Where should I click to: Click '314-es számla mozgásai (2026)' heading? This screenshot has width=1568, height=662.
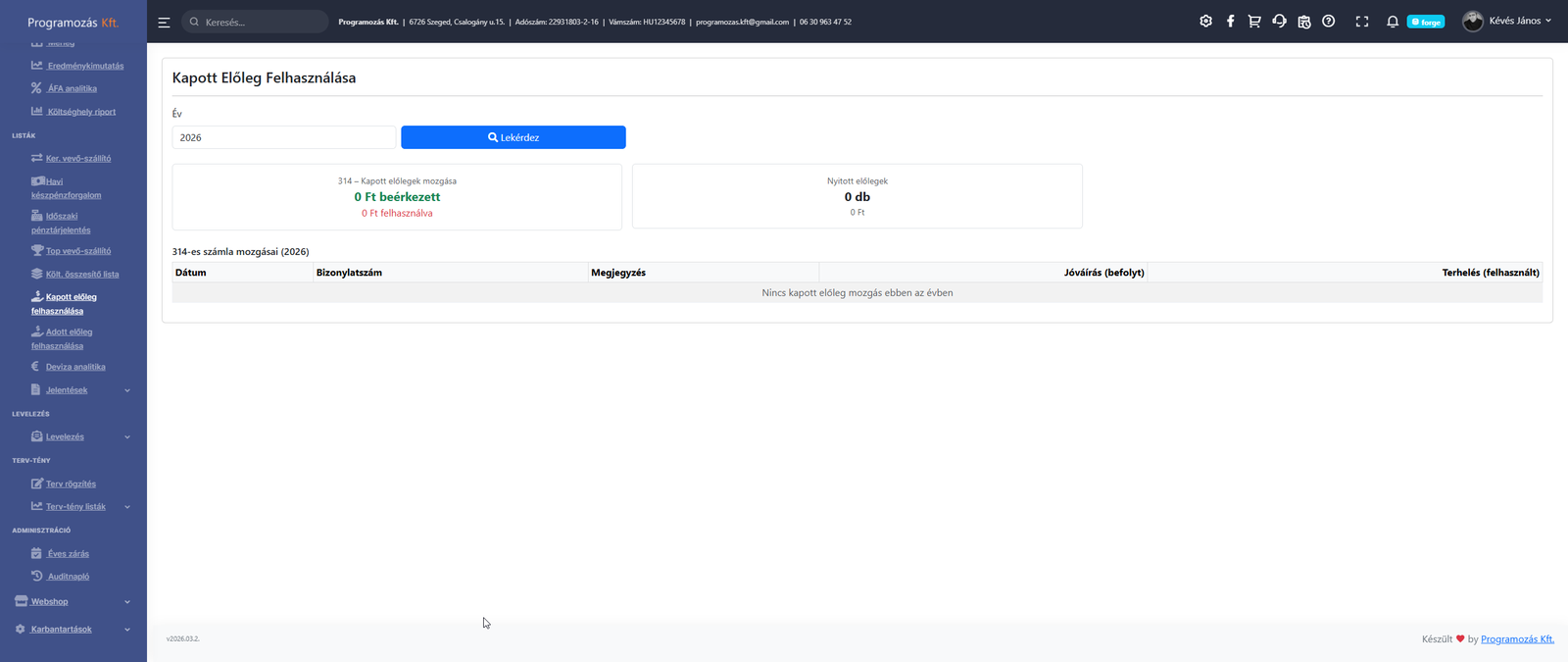click(241, 252)
